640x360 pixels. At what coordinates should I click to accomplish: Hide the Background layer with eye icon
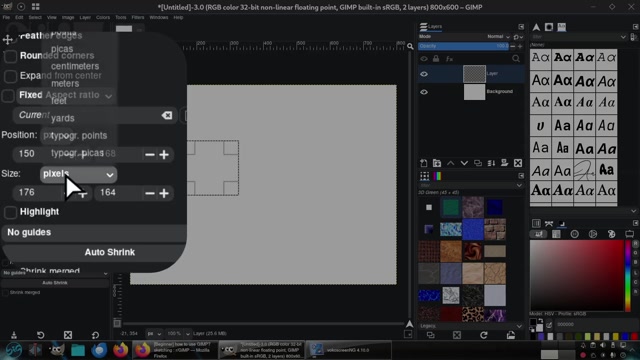[x=424, y=92]
